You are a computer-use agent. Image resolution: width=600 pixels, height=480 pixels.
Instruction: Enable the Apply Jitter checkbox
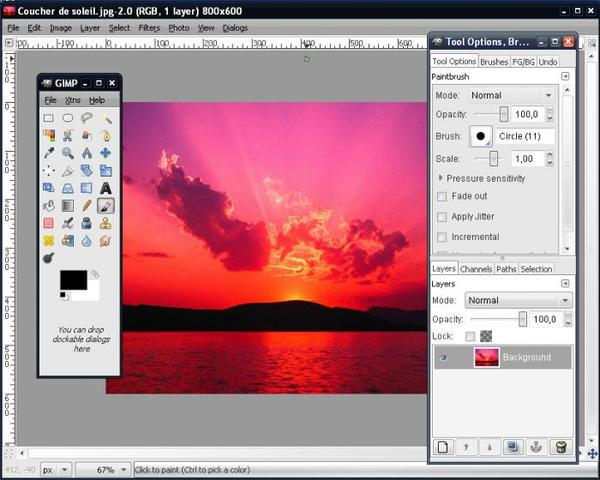point(442,217)
